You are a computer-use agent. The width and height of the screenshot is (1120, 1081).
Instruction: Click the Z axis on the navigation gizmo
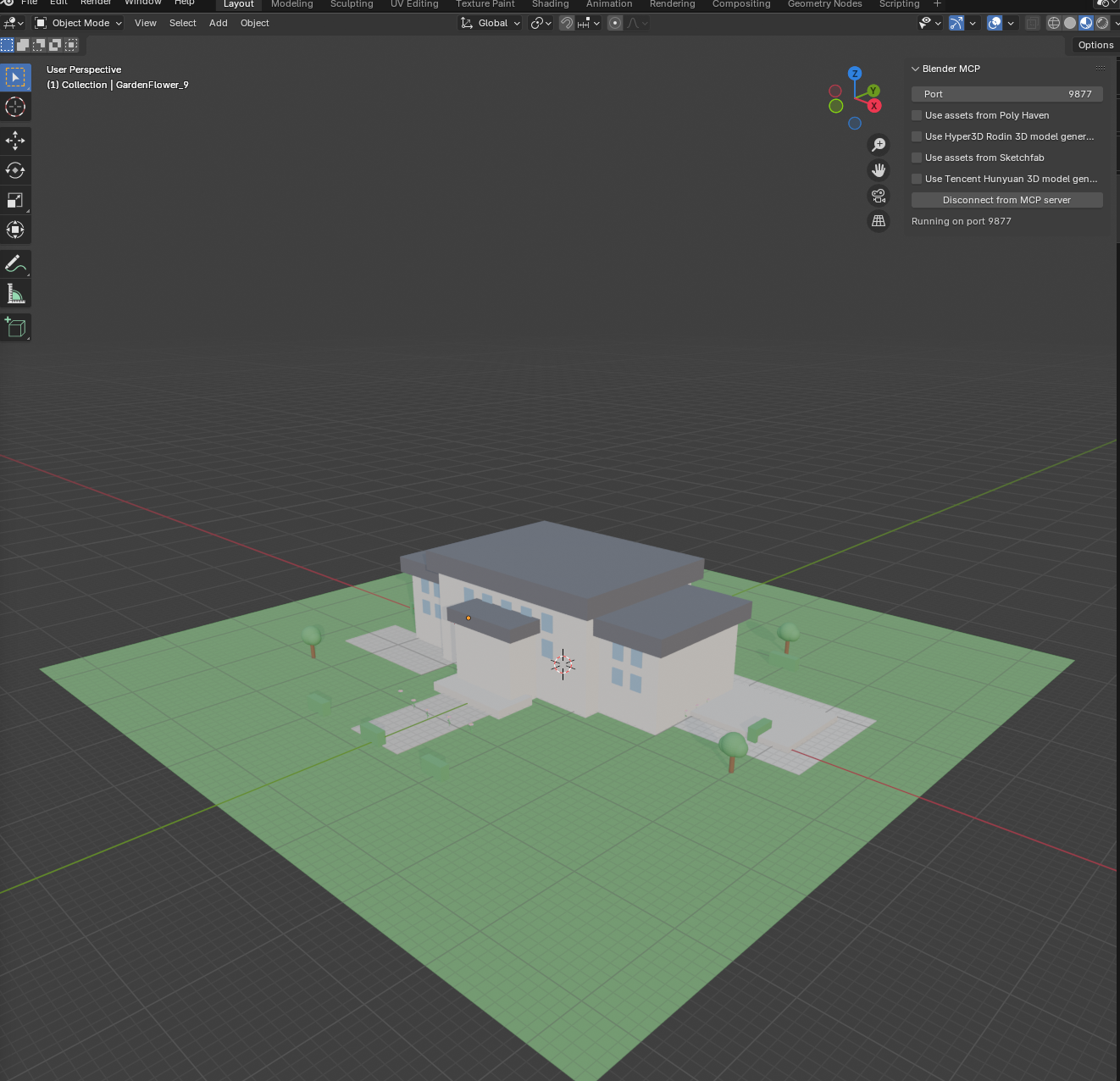[x=855, y=73]
